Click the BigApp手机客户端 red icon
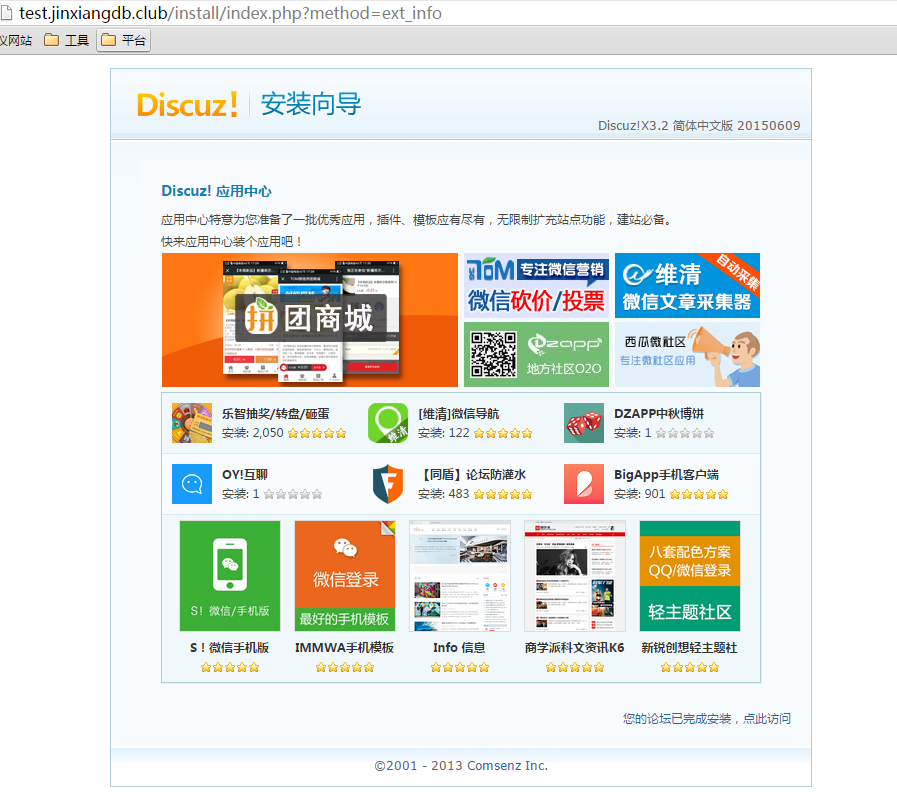The width and height of the screenshot is (897, 809). pos(583,484)
